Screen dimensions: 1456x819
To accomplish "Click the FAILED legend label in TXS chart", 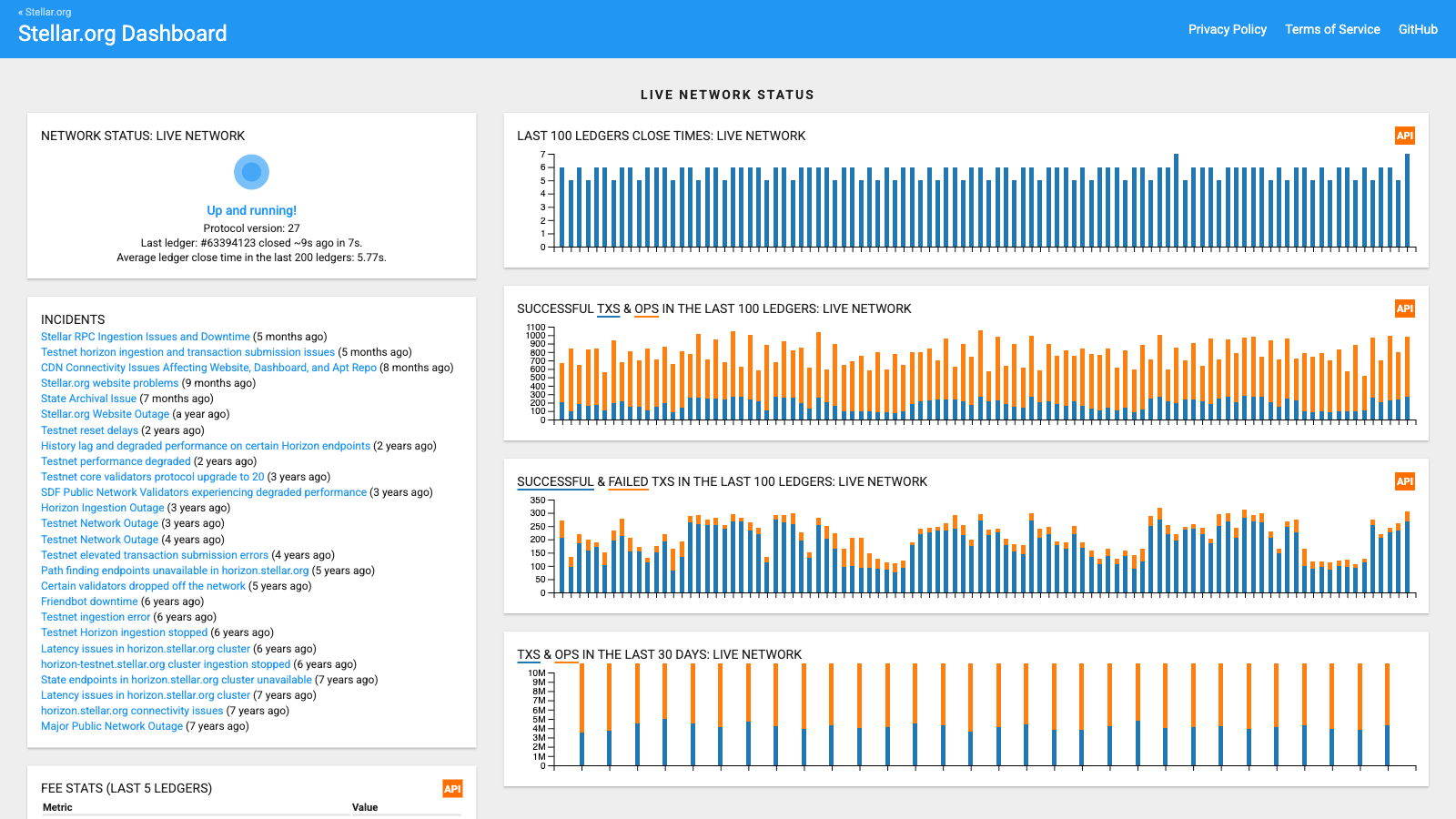I will coord(628,481).
